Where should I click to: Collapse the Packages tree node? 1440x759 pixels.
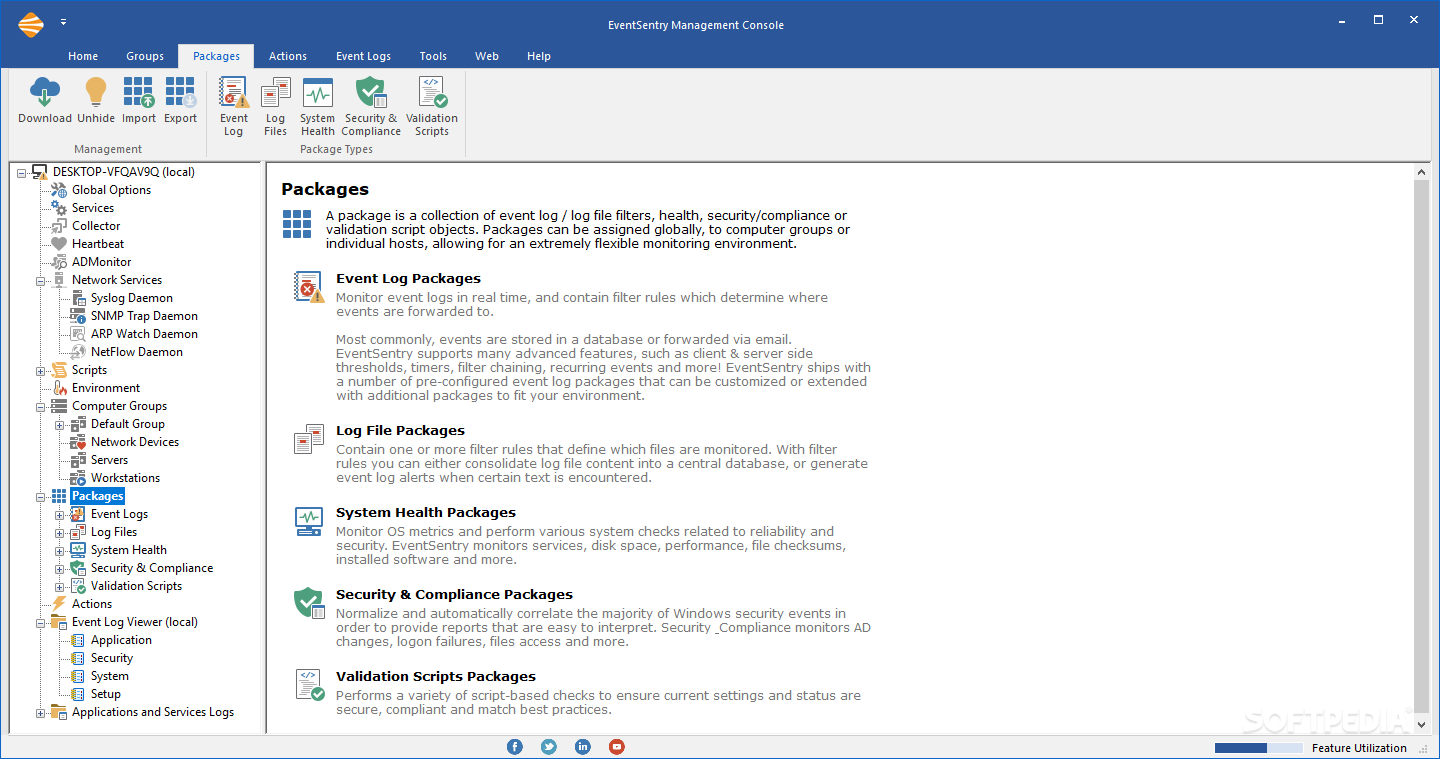pos(41,496)
